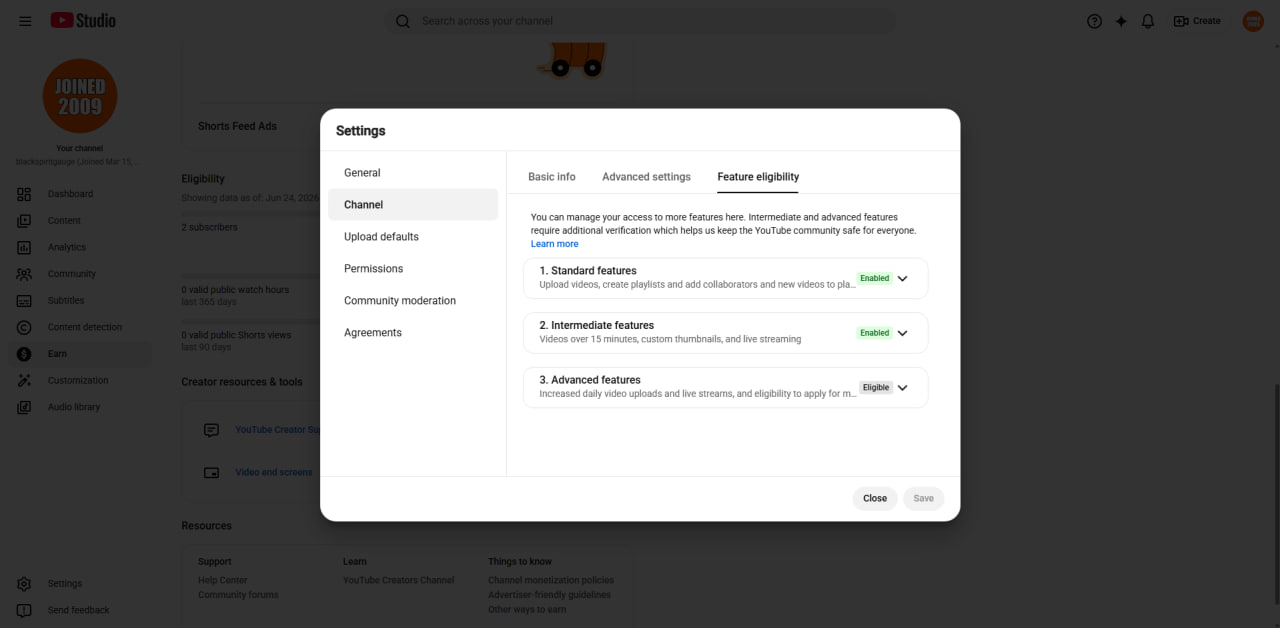The width and height of the screenshot is (1280, 628).
Task: Switch to the Advanced settings tab
Action: point(646,177)
